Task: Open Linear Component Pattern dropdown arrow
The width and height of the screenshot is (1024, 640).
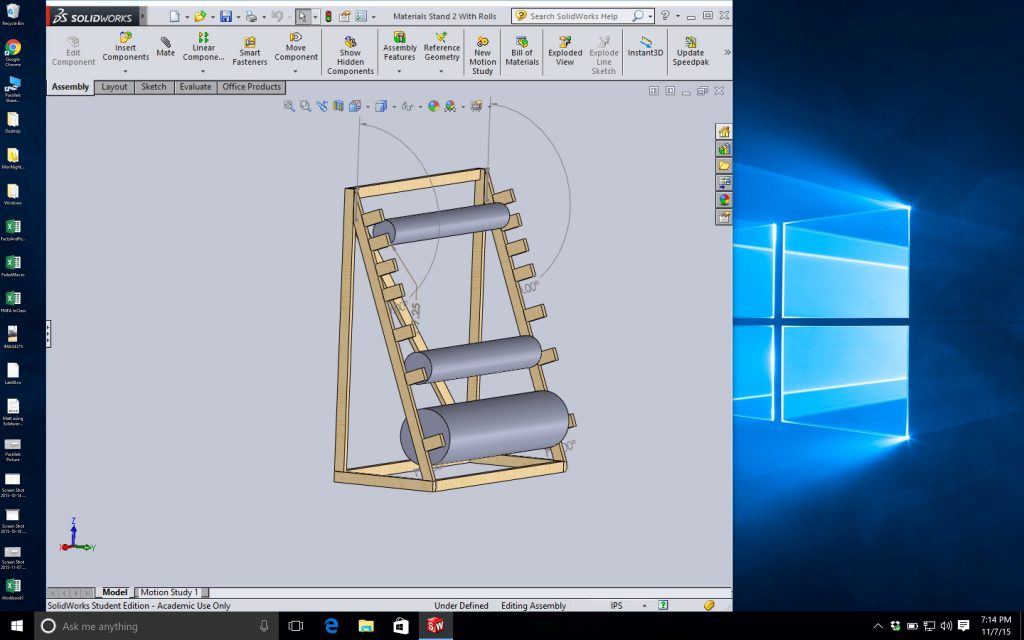Action: point(203,72)
